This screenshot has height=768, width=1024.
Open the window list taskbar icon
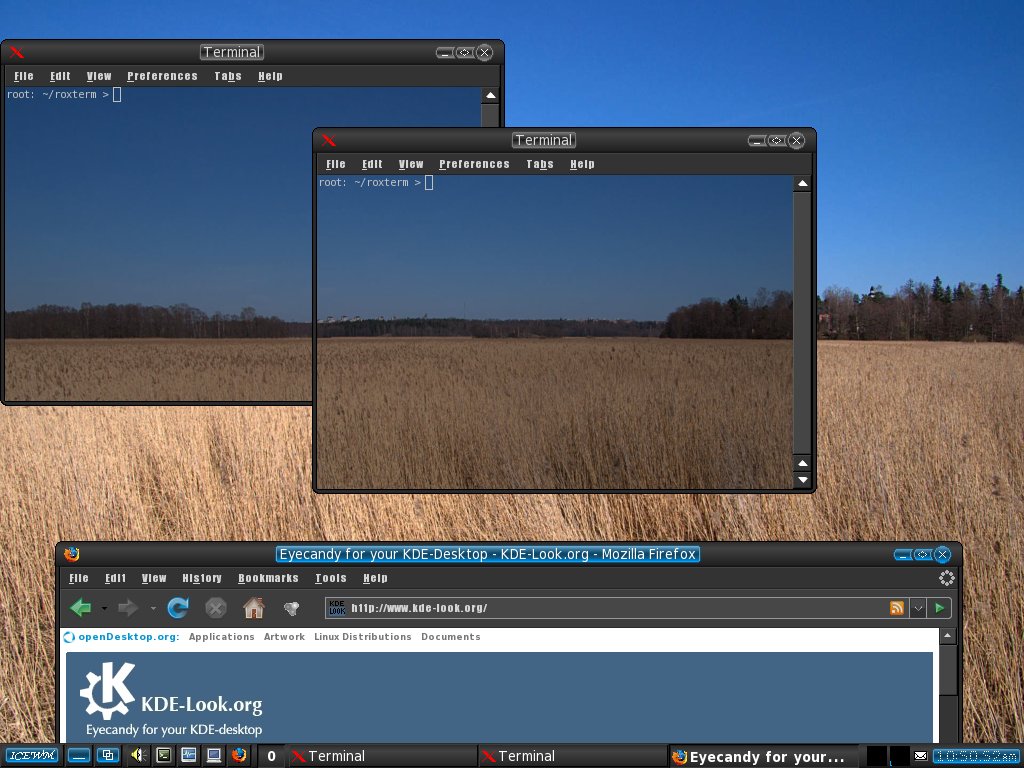click(x=108, y=756)
